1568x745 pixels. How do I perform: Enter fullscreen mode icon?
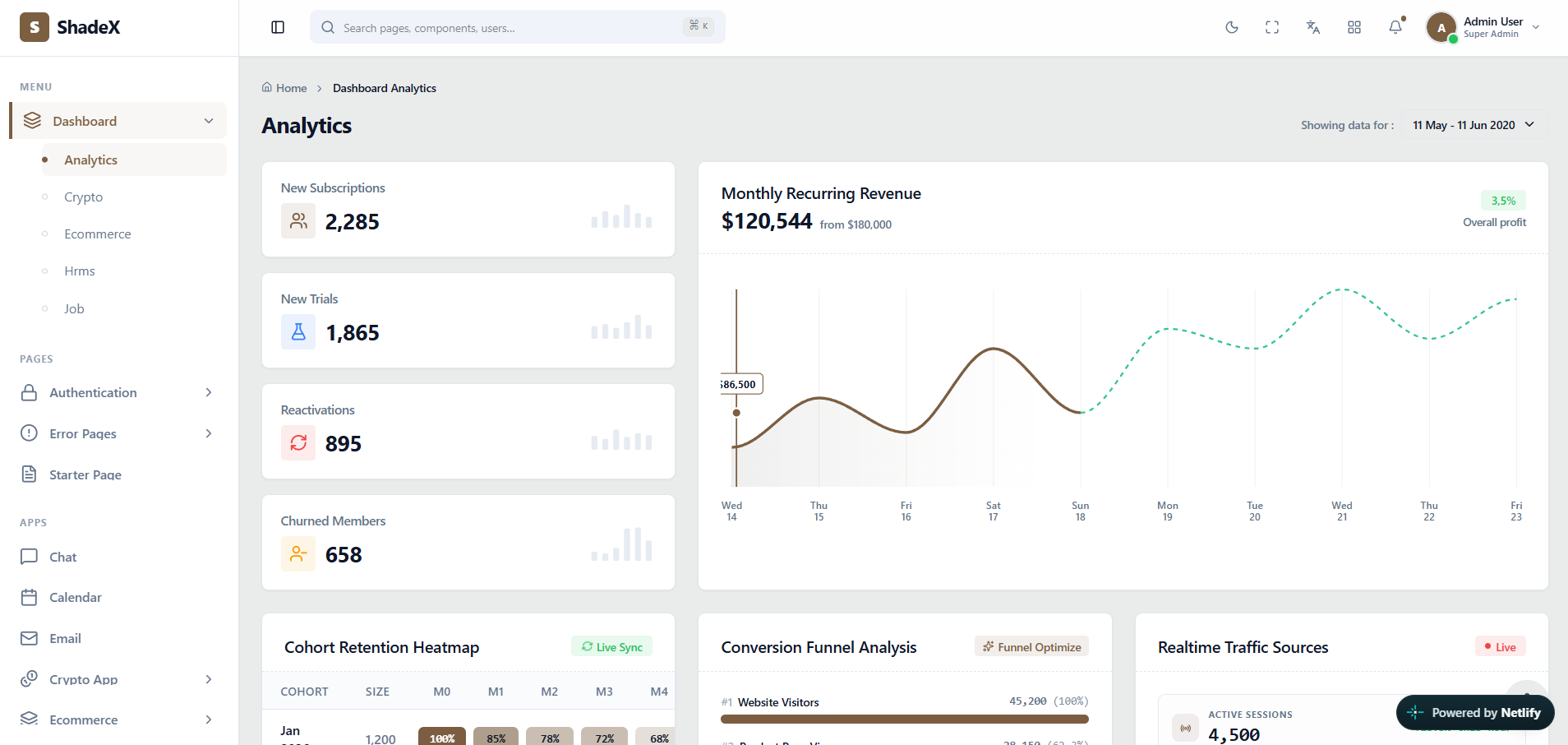tap(1272, 27)
